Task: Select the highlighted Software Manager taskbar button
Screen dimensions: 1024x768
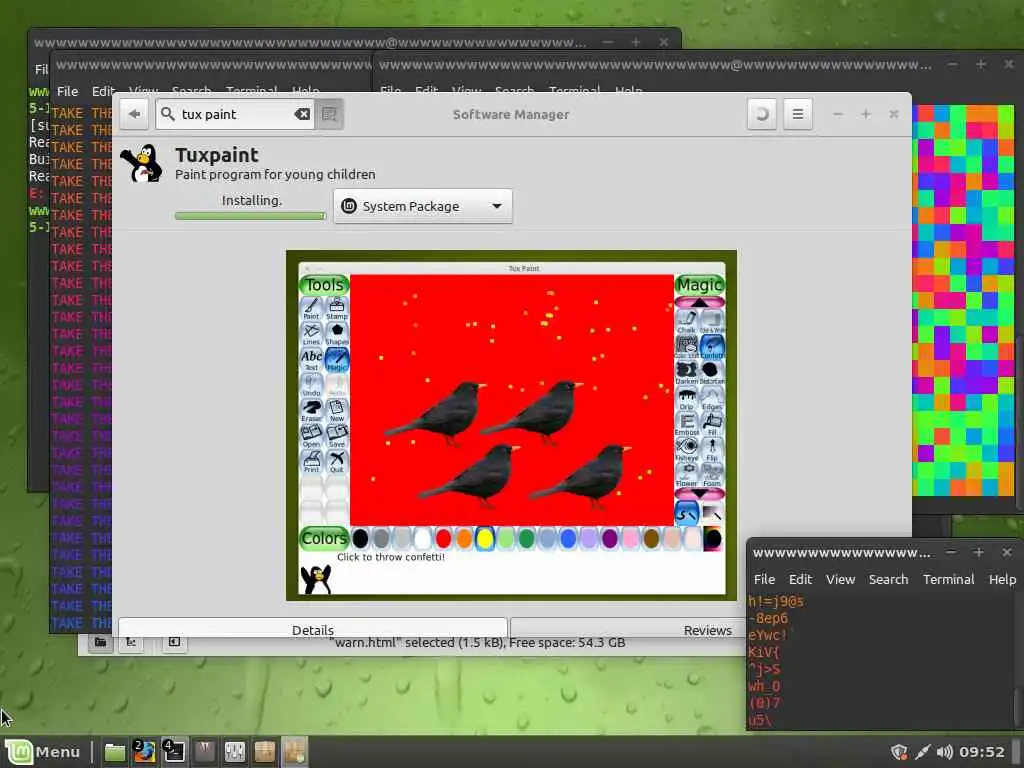Action: [x=295, y=752]
